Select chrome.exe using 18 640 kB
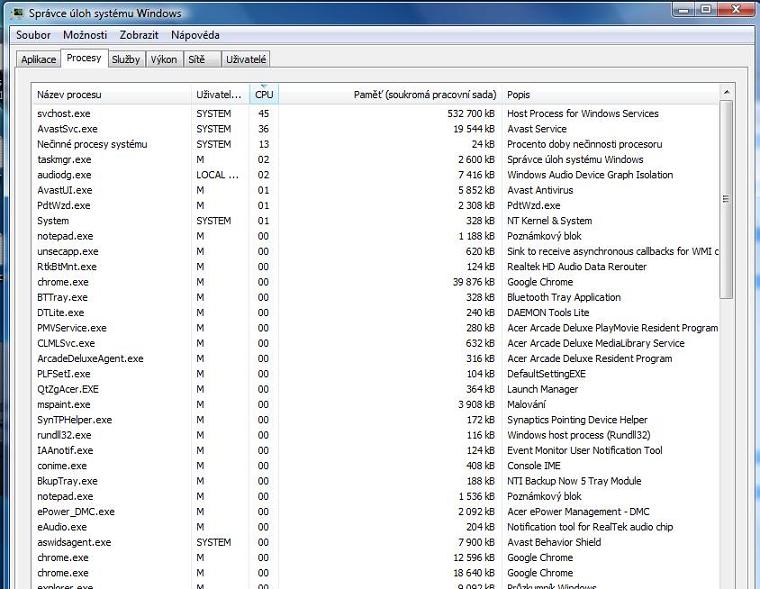760x589 pixels. tap(376, 573)
